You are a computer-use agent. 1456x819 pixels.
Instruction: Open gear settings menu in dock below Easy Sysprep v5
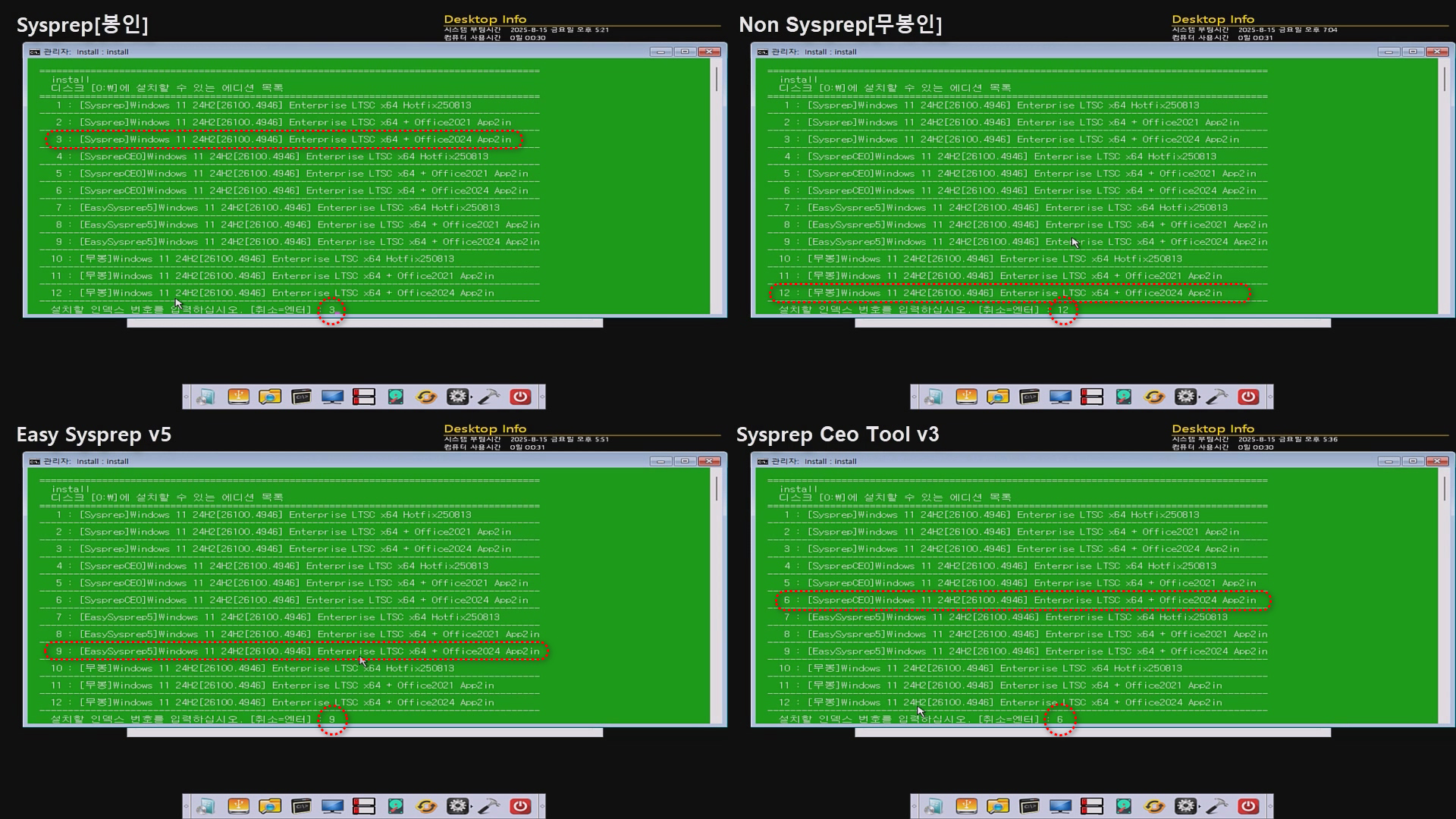457,806
